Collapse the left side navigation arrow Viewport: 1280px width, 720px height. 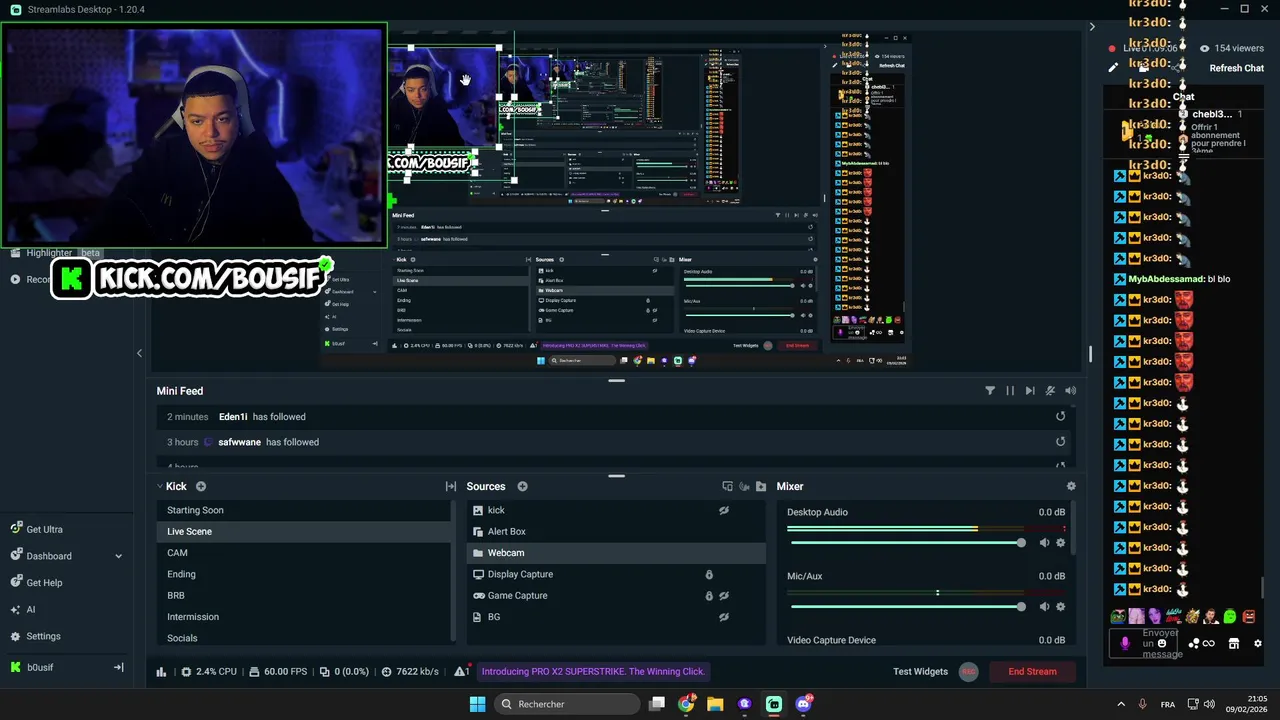tap(139, 353)
